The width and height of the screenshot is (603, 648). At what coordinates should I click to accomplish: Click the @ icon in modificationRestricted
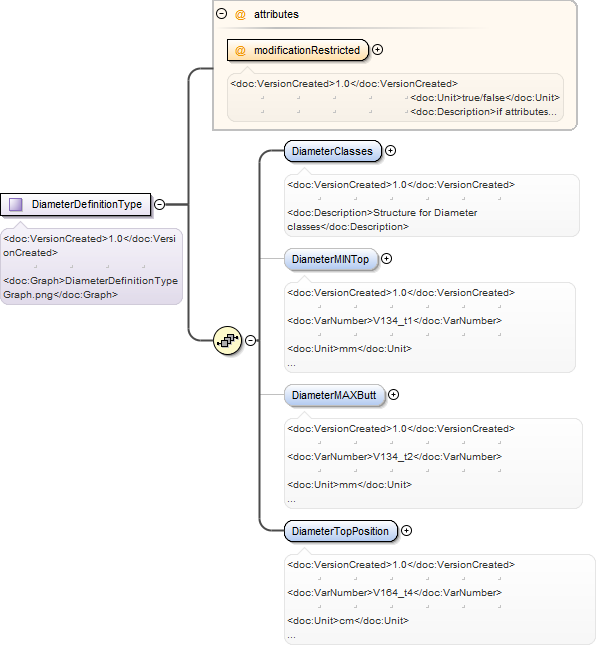240,50
